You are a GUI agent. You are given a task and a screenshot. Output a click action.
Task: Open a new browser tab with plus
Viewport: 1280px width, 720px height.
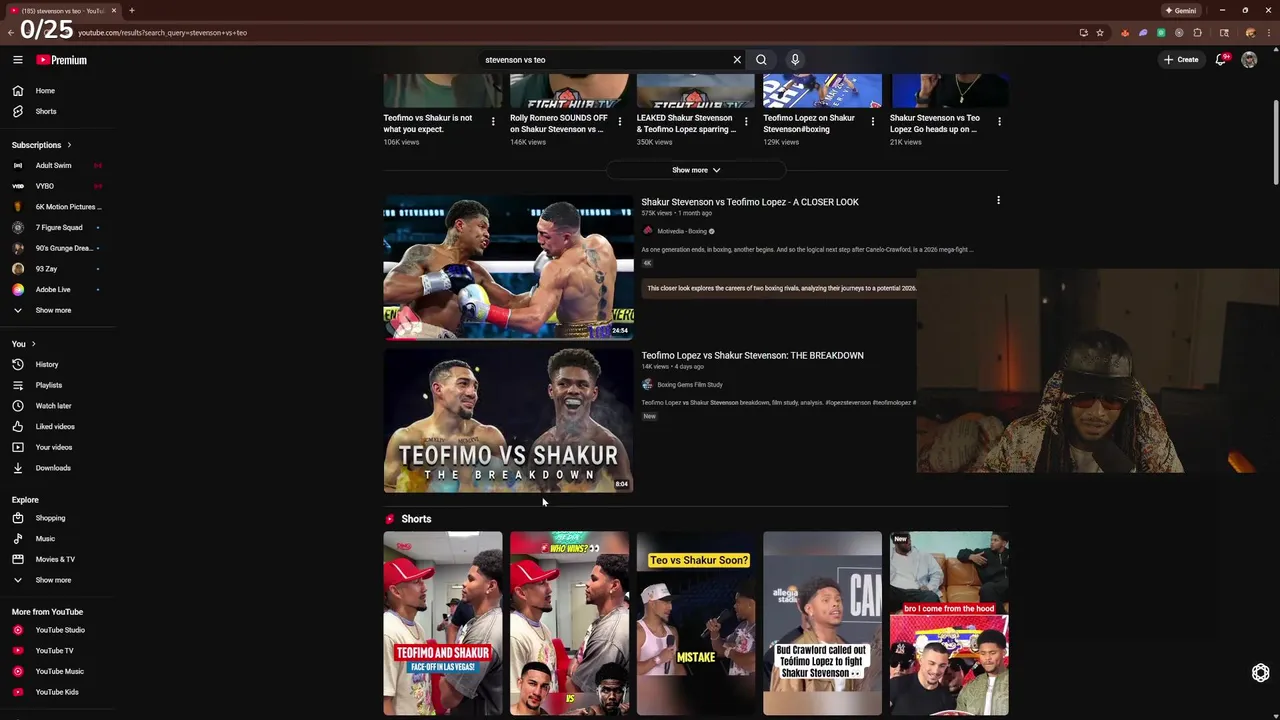131,10
